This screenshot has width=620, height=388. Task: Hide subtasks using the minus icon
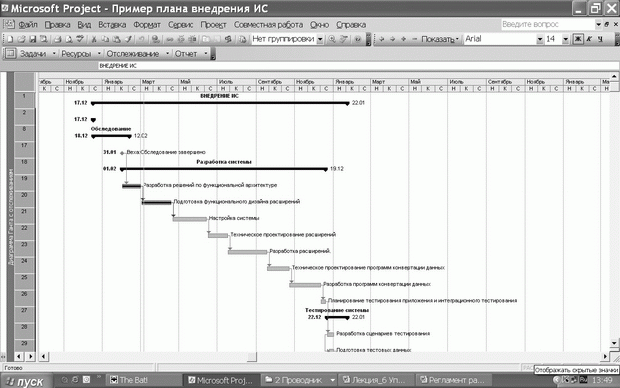coord(414,39)
